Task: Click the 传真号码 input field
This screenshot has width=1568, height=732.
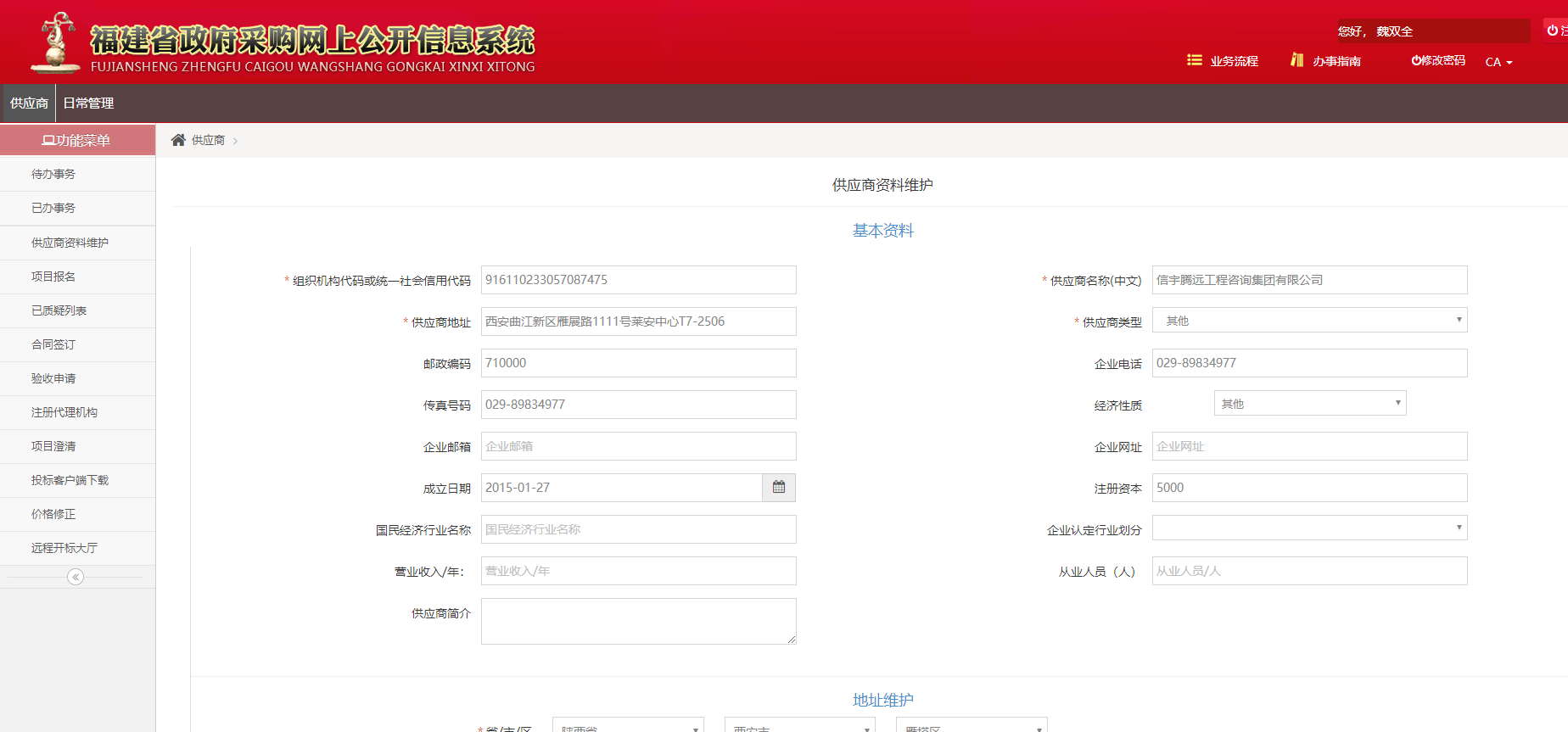Action: coord(638,405)
